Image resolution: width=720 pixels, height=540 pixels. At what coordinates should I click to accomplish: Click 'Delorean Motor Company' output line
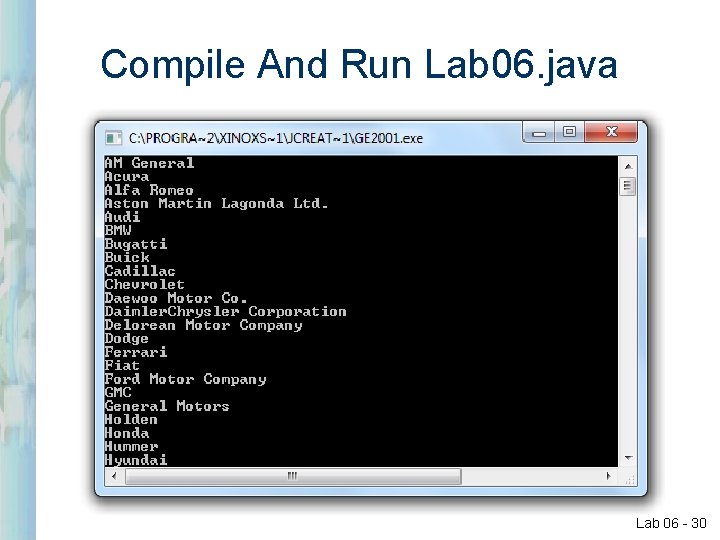[203, 325]
